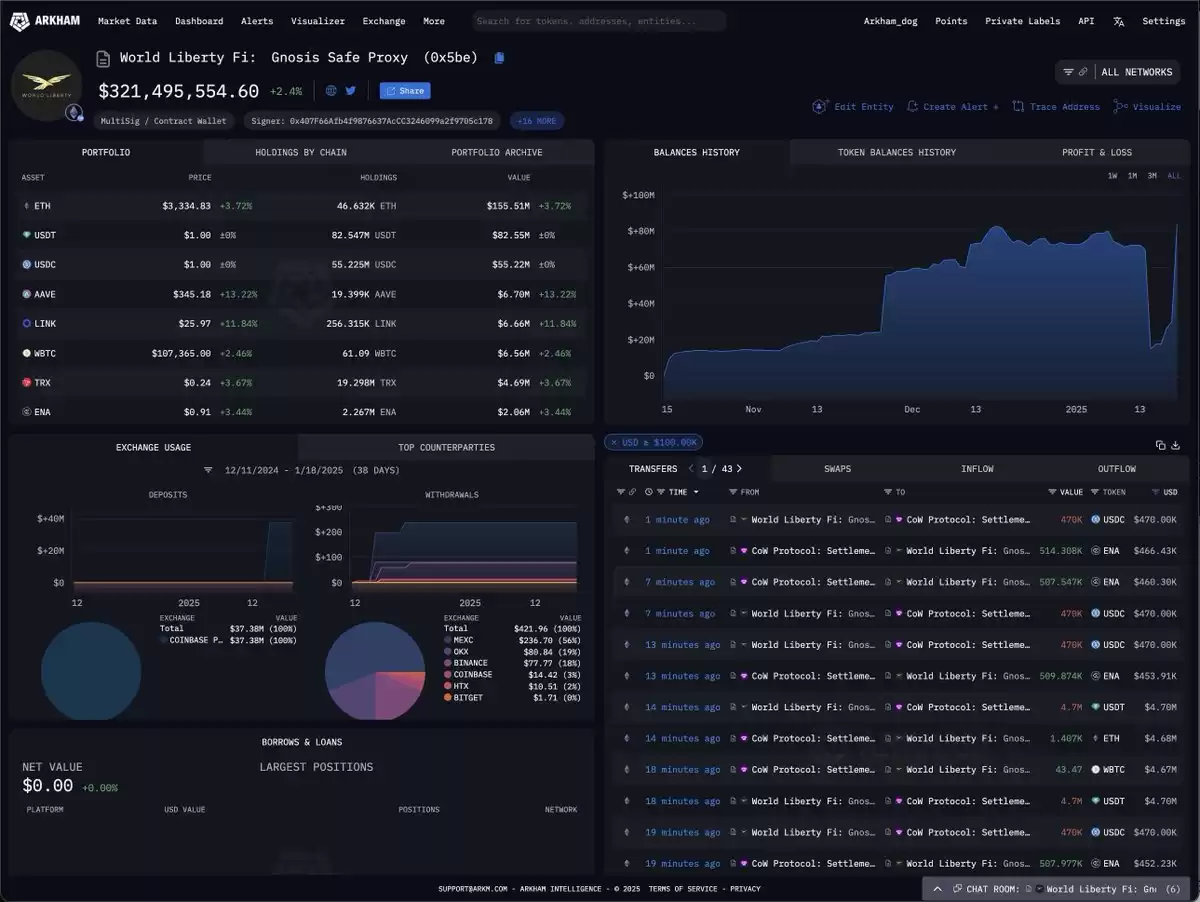This screenshot has height=902, width=1200.
Task: Switch to TOKEN BALANCES HISTORY tab
Action: pos(897,152)
